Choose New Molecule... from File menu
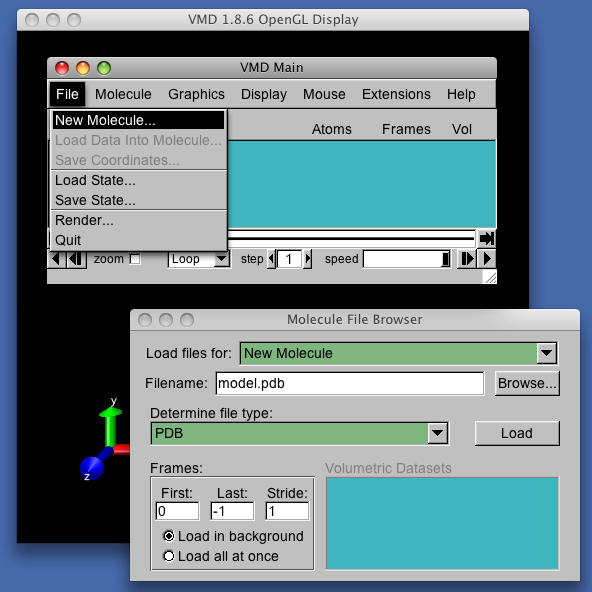This screenshot has height=592, width=592. (x=139, y=120)
